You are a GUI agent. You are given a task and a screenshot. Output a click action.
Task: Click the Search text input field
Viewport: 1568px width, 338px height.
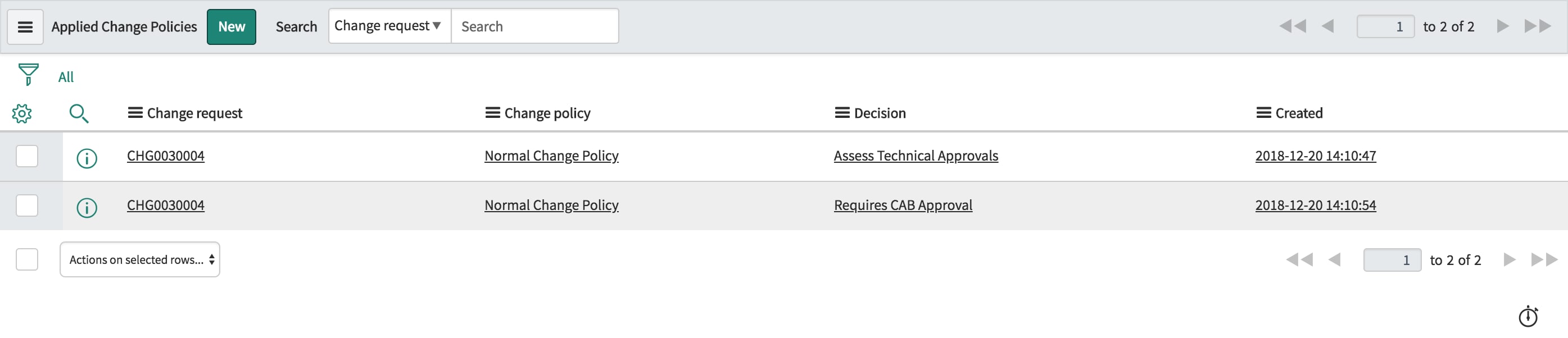pos(534,27)
